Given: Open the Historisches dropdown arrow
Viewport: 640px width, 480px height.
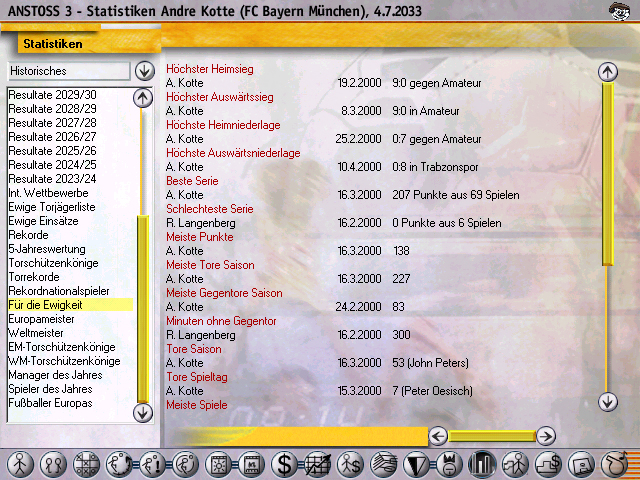Looking at the screenshot, I should click(145, 71).
